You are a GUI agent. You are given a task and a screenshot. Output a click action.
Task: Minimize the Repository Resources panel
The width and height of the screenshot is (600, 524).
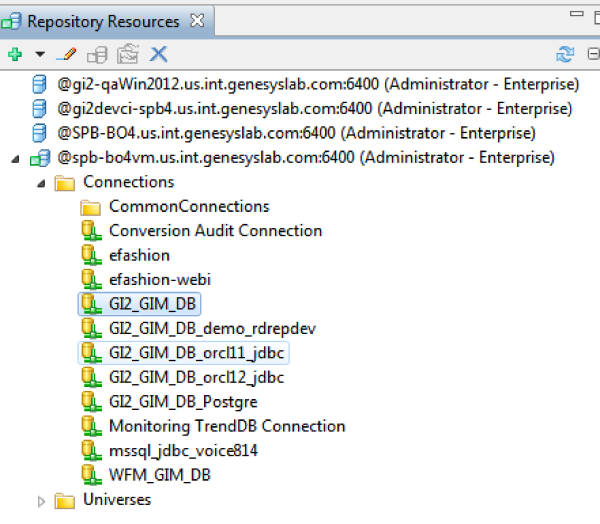click(x=576, y=14)
